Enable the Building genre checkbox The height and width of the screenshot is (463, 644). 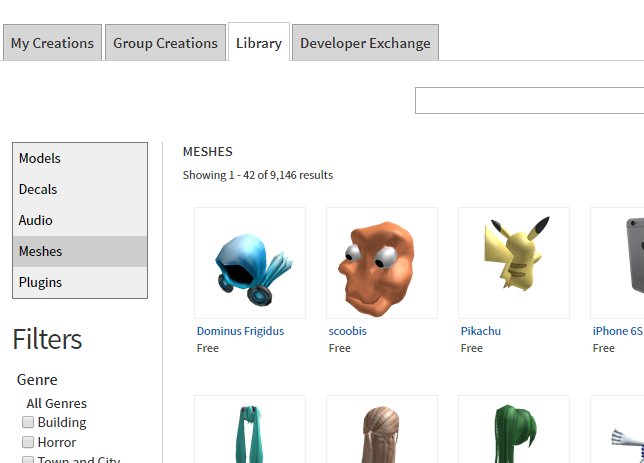[x=28, y=422]
